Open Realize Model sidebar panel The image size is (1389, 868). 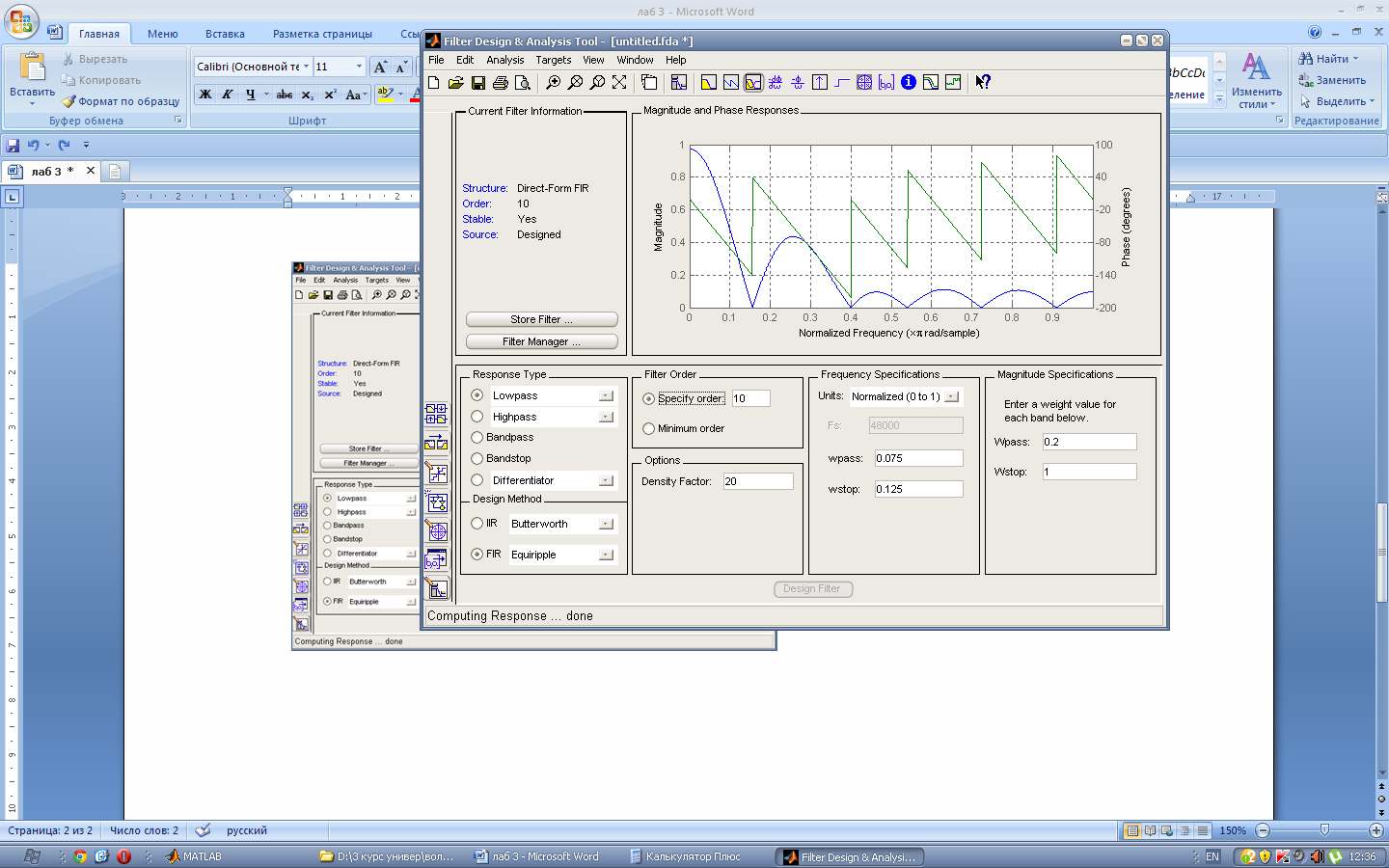(x=436, y=502)
